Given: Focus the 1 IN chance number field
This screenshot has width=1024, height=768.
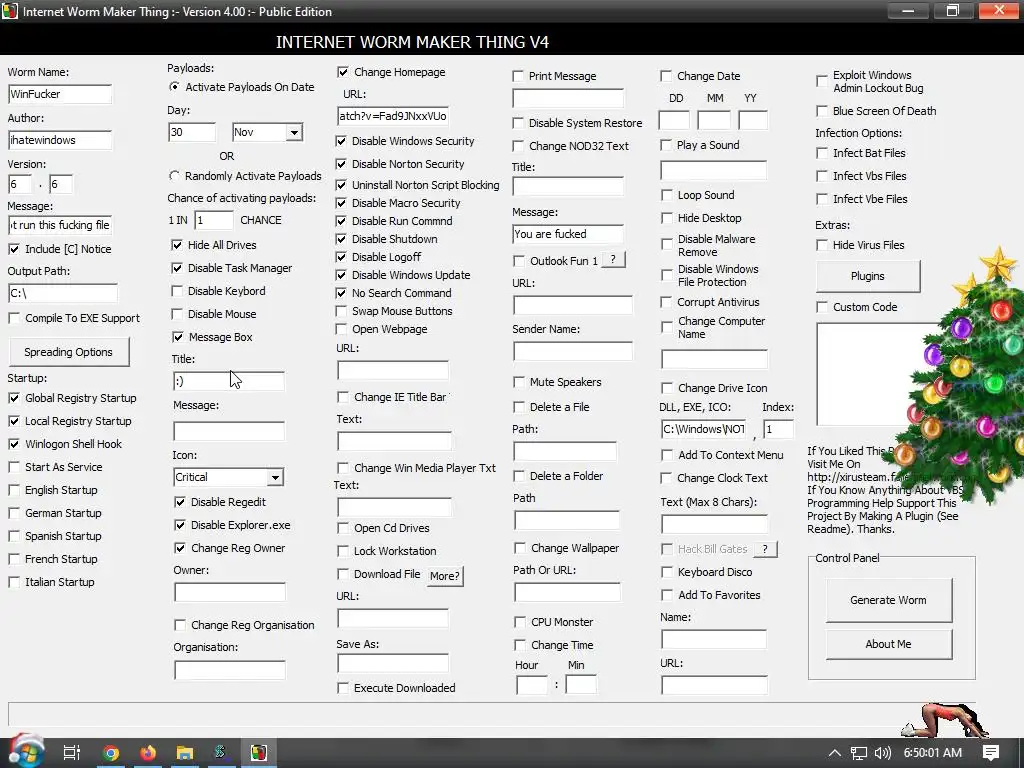Looking at the screenshot, I should click(214, 220).
